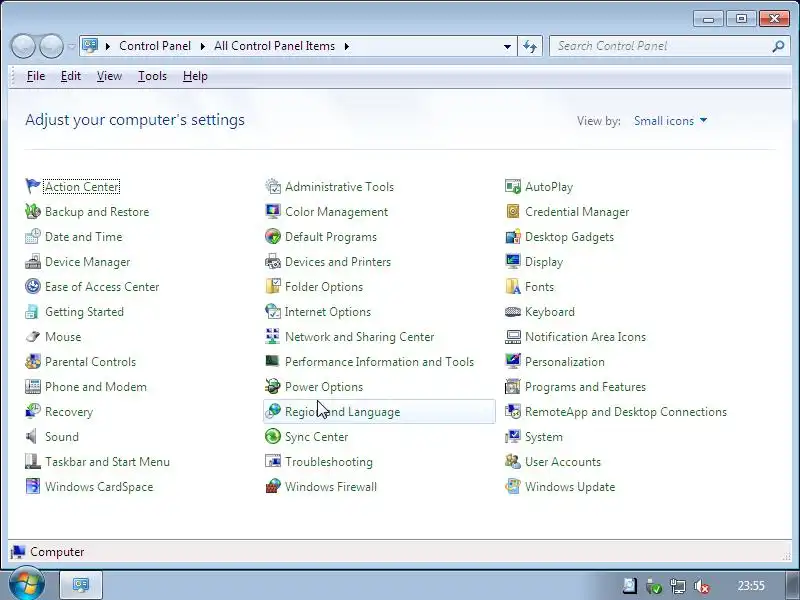Screen dimensions: 800x600
Task: Open Administrative Tools icon
Action: pyautogui.click(x=273, y=186)
